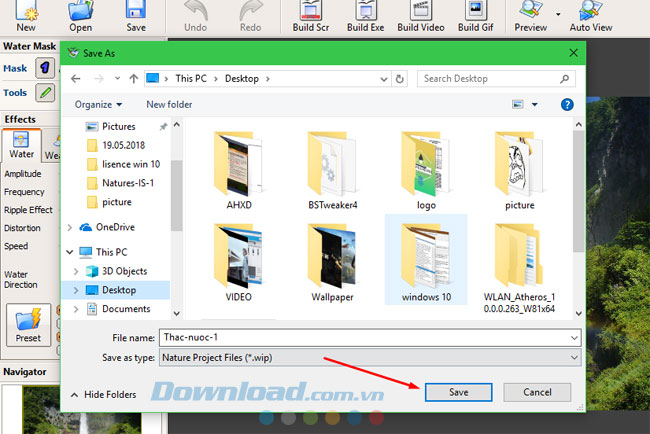Click the Save button in dialog
650x434 pixels.
pos(458,392)
